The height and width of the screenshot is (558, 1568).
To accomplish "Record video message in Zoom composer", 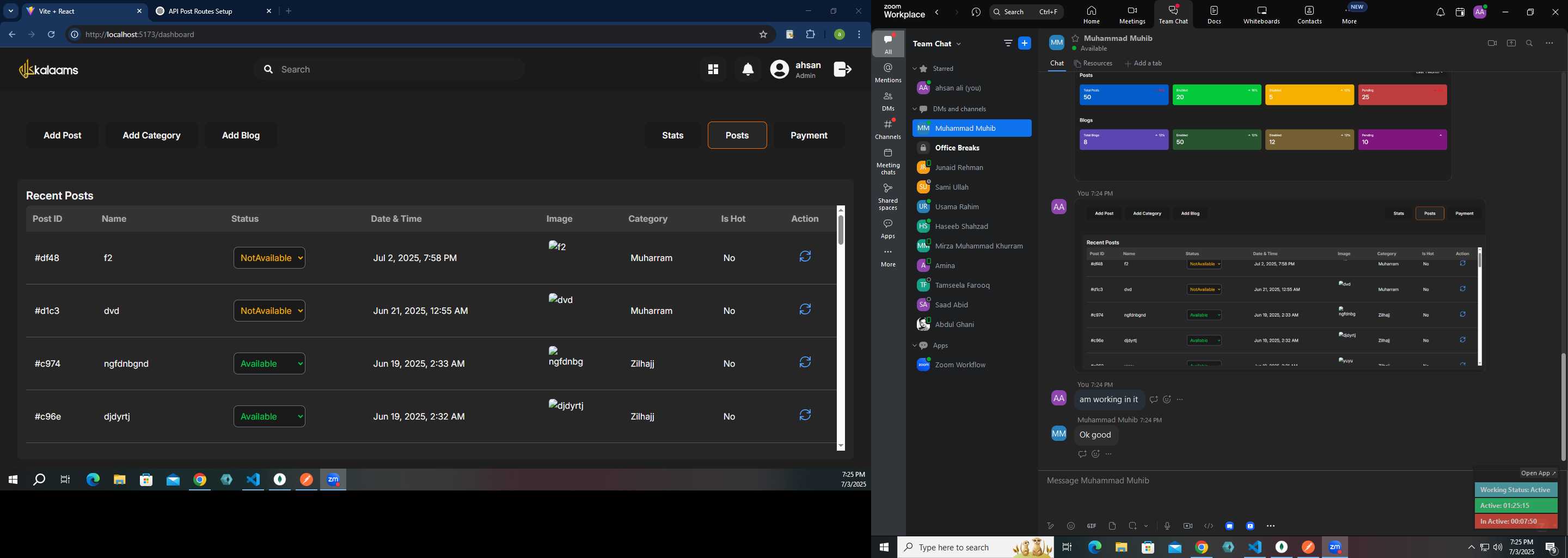I will (x=1187, y=526).
